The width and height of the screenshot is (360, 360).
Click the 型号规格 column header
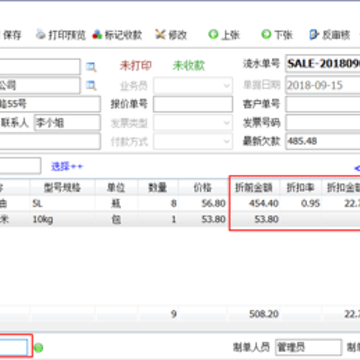(x=62, y=188)
